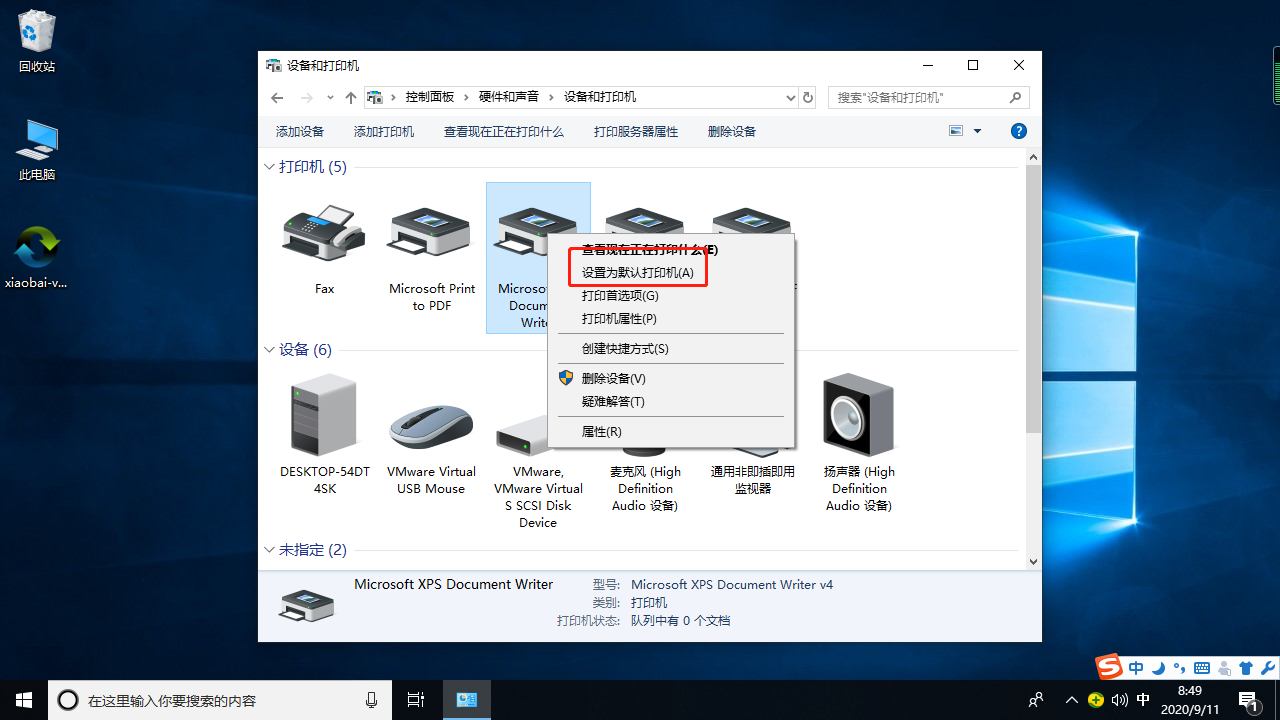Screen dimensions: 1280x720
Task: Choose 删除设备(V) from context menu
Action: pos(672,379)
